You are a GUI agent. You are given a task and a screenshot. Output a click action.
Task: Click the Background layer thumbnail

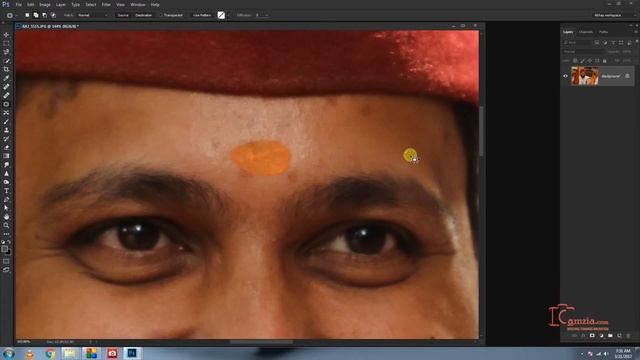pyautogui.click(x=584, y=76)
